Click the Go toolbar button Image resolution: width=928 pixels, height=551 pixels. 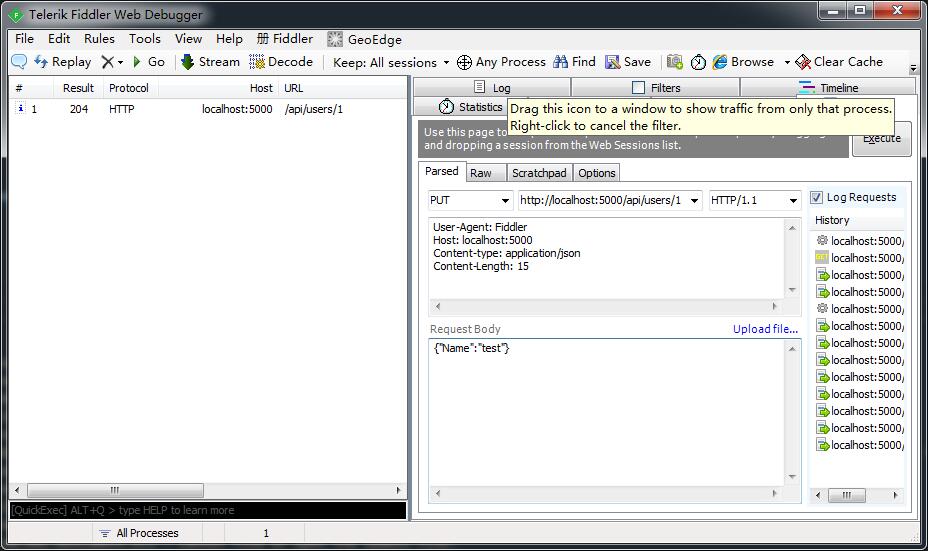[149, 62]
